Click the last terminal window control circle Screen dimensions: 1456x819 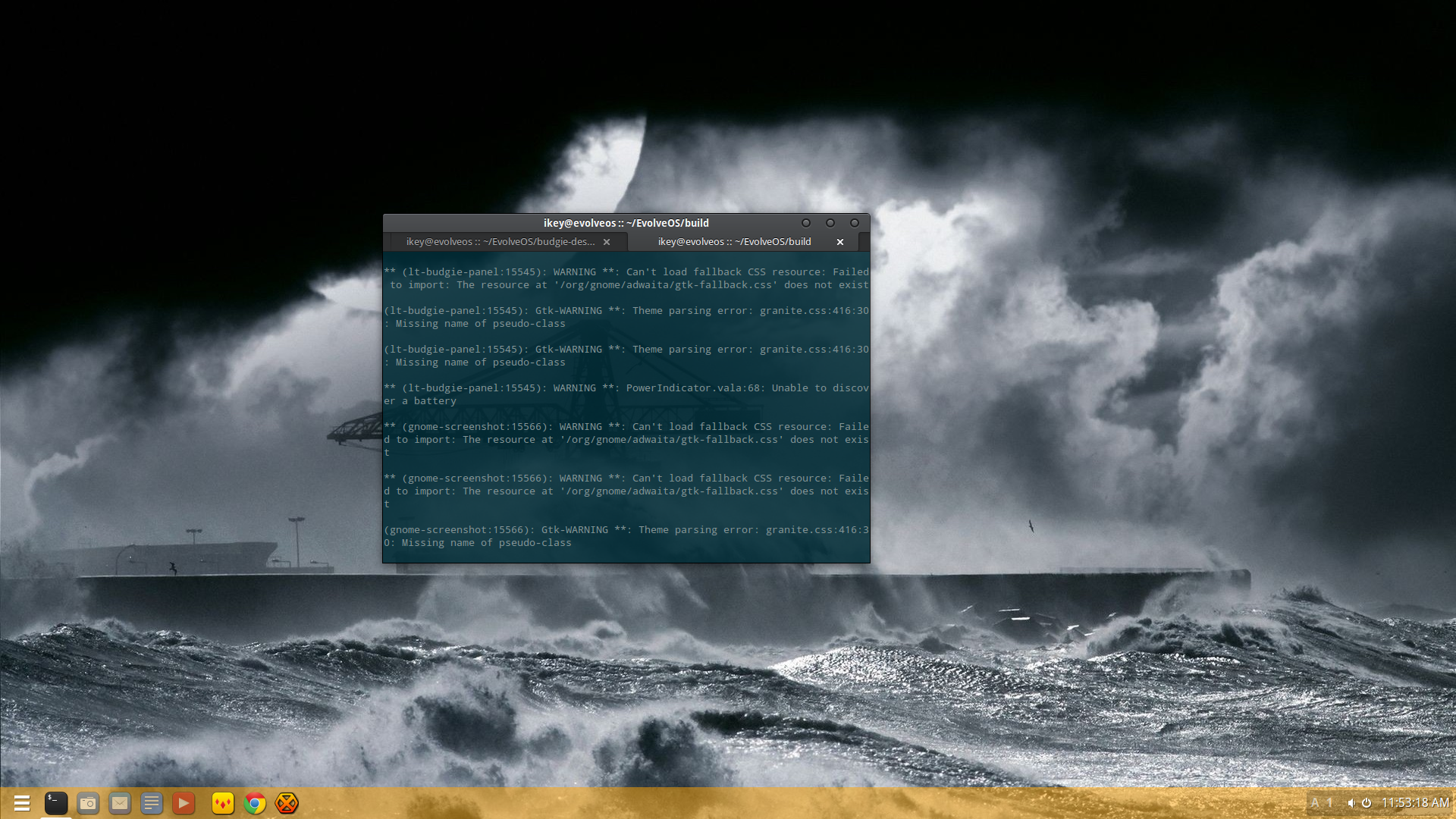855,223
